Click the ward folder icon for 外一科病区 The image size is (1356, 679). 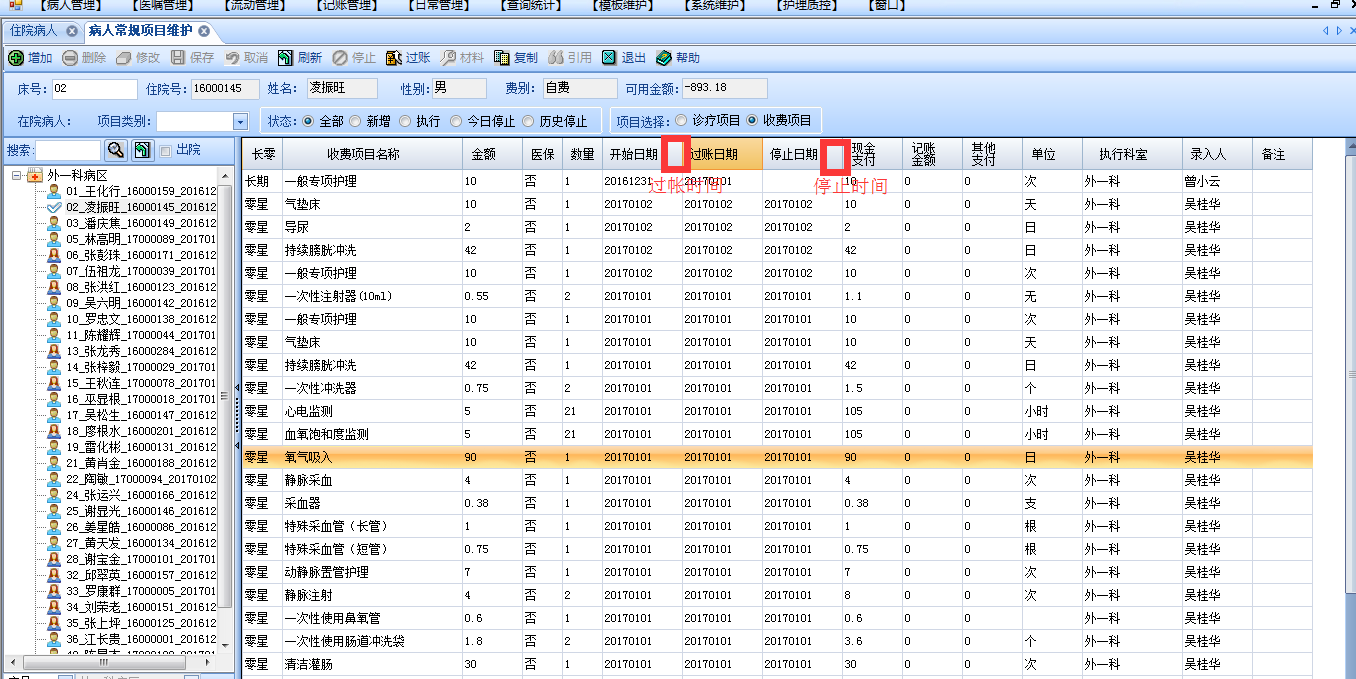(35, 175)
